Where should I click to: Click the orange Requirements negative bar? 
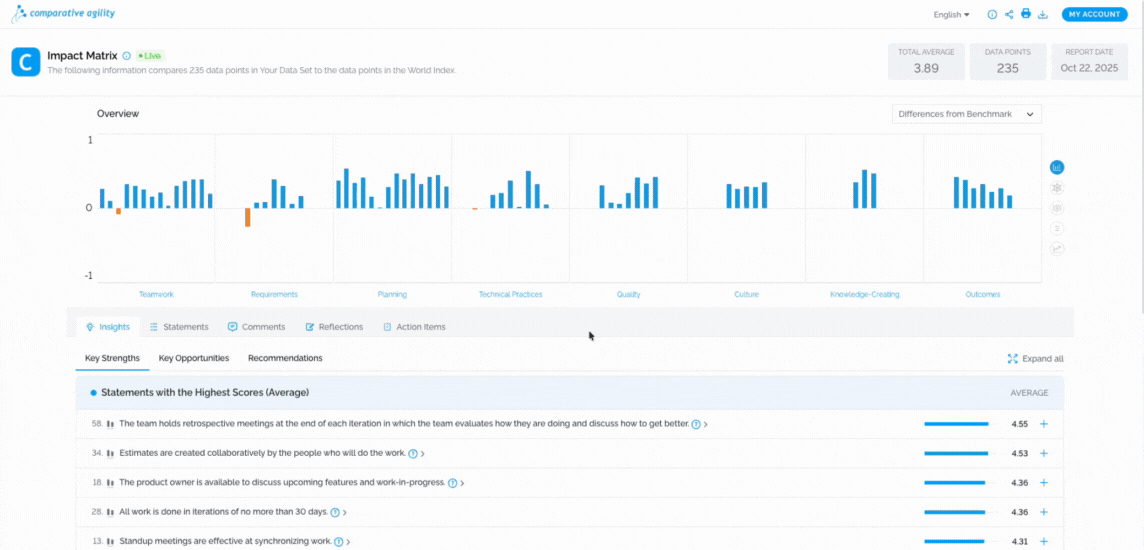tap(247, 217)
